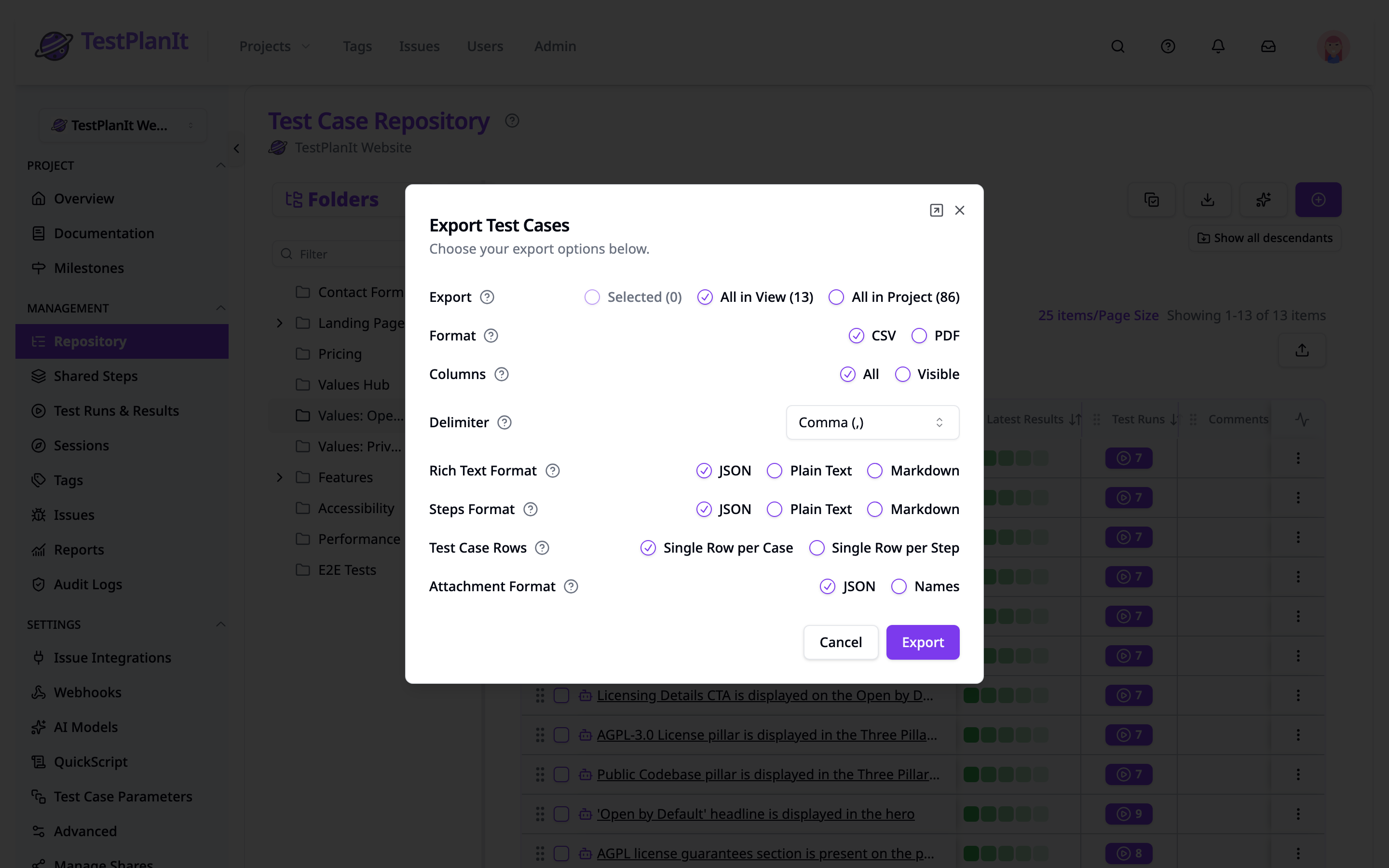The image size is (1389, 868).
Task: Click the help icon beside Delimiter
Action: (504, 422)
